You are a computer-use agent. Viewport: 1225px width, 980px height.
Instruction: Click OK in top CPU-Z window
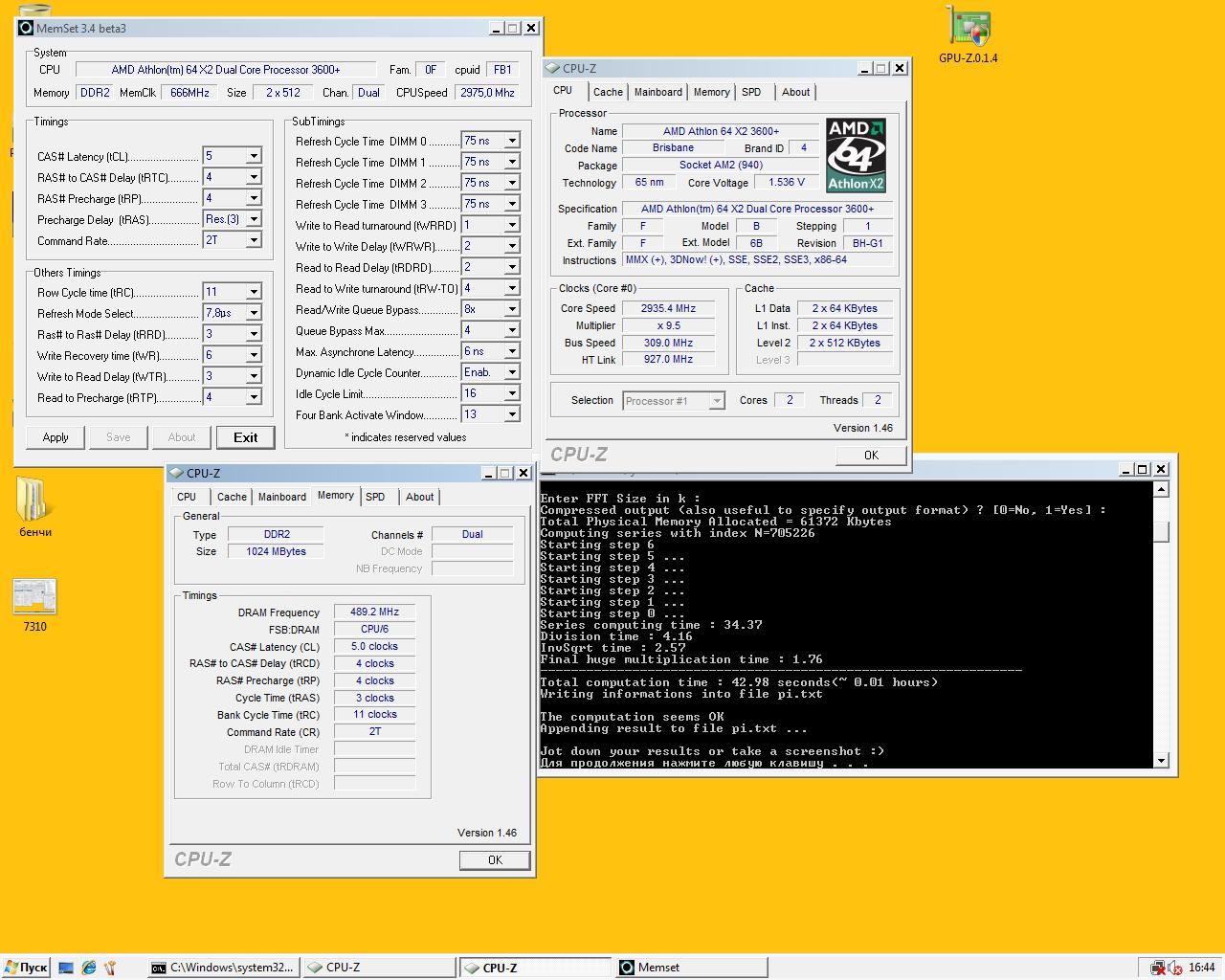pos(871,455)
